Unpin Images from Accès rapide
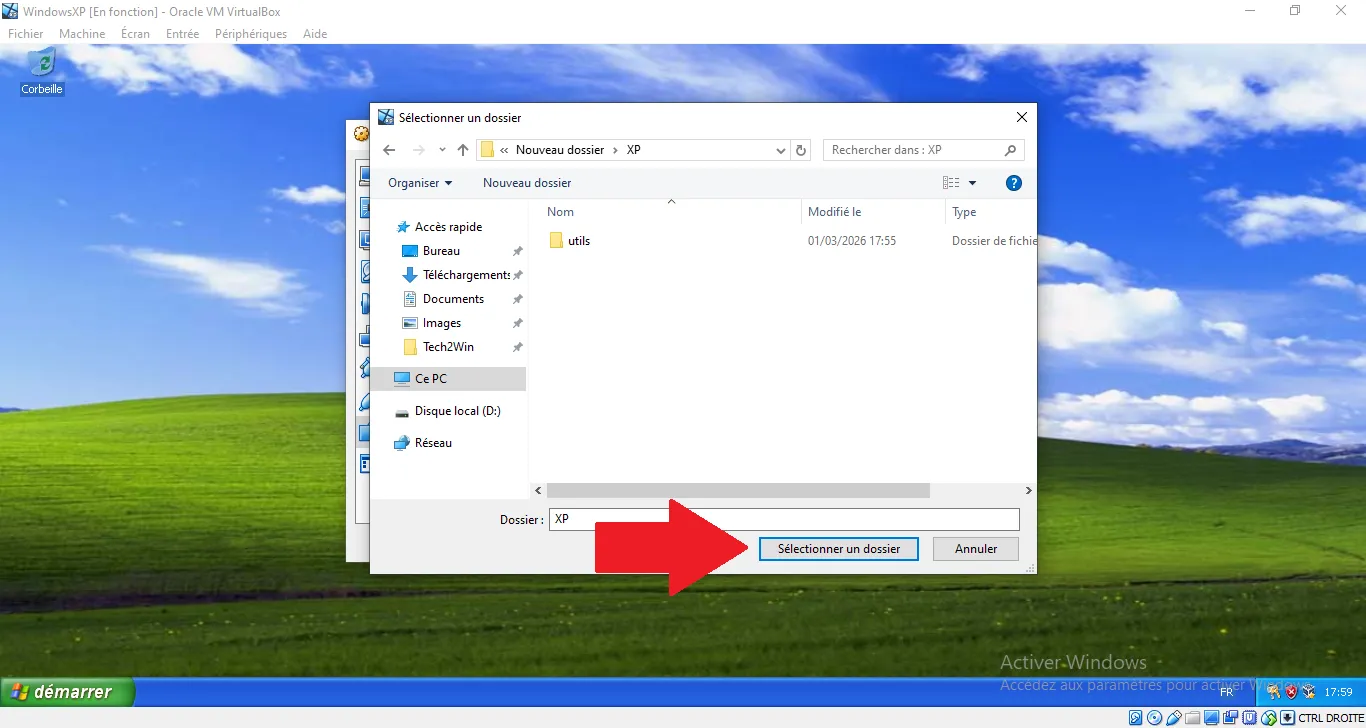The height and width of the screenshot is (728, 1366). pos(517,322)
